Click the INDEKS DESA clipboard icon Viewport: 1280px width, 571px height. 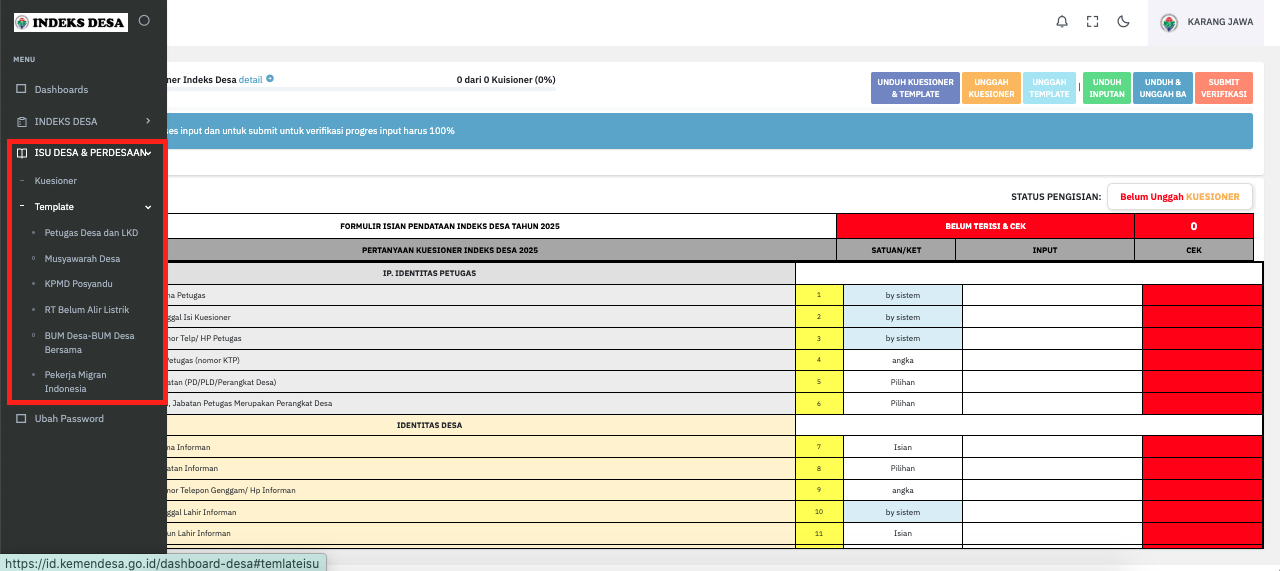[x=21, y=121]
